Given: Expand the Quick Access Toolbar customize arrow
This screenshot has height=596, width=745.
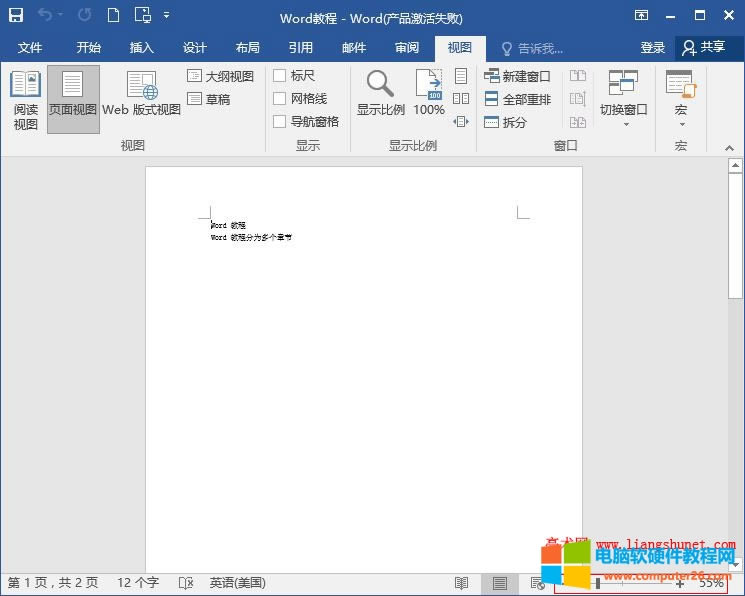Looking at the screenshot, I should pos(166,15).
